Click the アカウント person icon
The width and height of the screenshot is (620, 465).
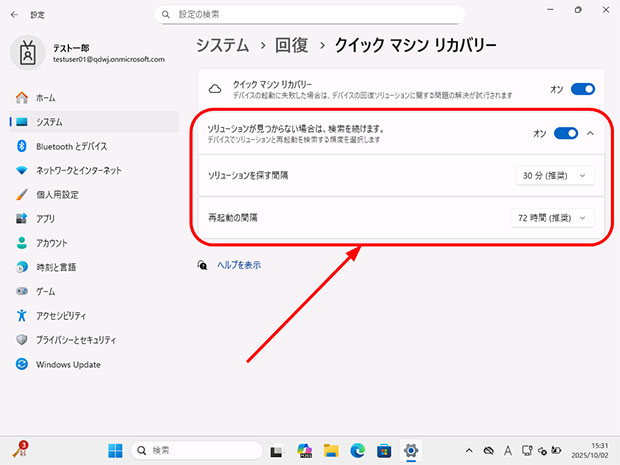point(22,243)
